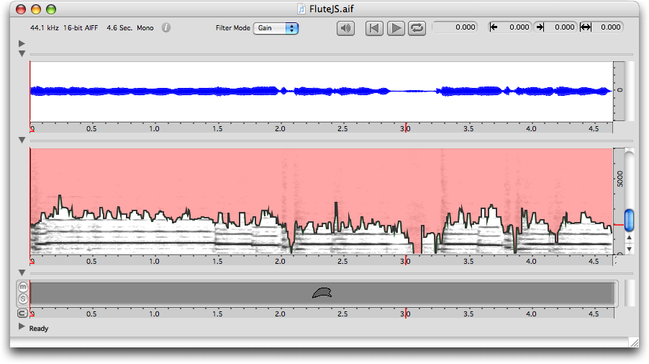
Task: Click the current time position field
Action: tap(454, 27)
